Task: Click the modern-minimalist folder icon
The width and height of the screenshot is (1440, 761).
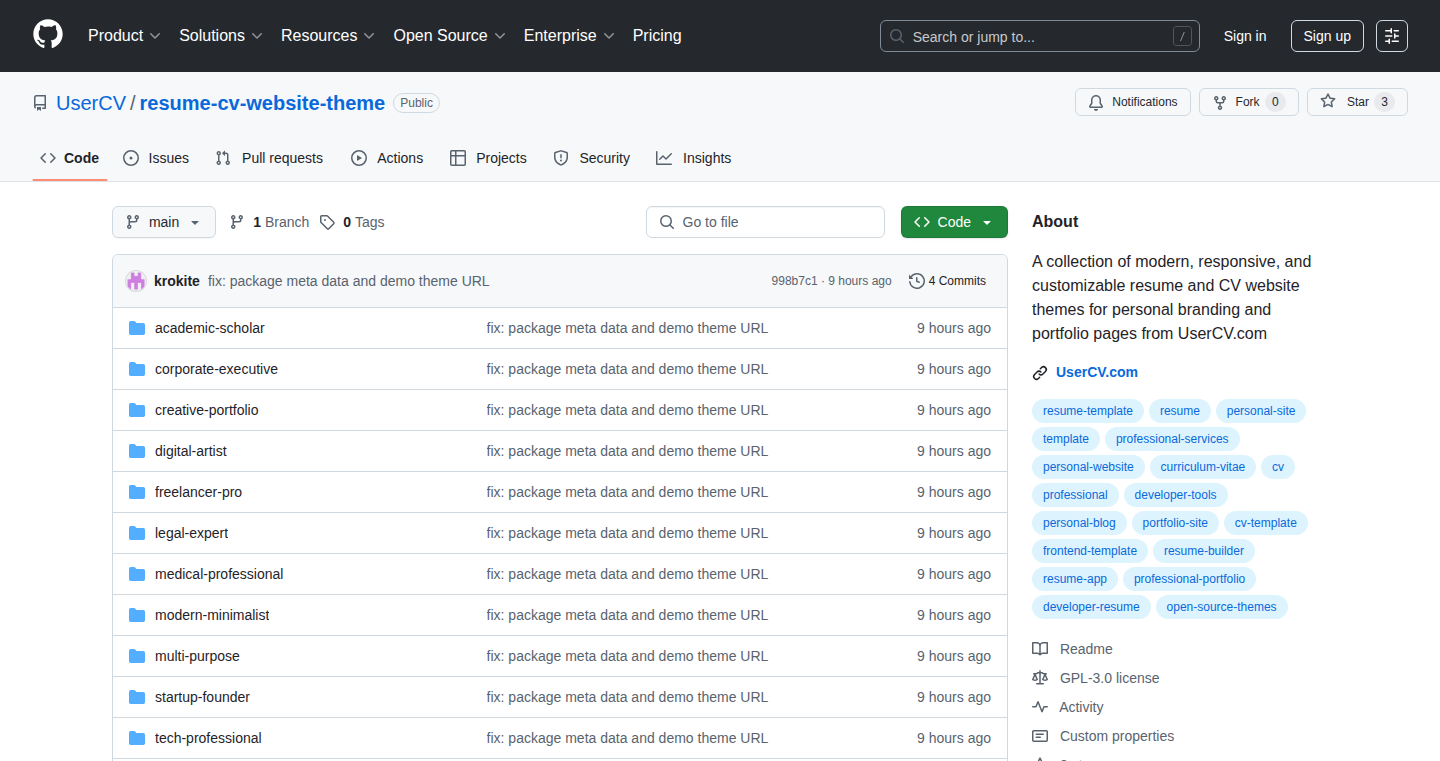Action: tap(137, 615)
